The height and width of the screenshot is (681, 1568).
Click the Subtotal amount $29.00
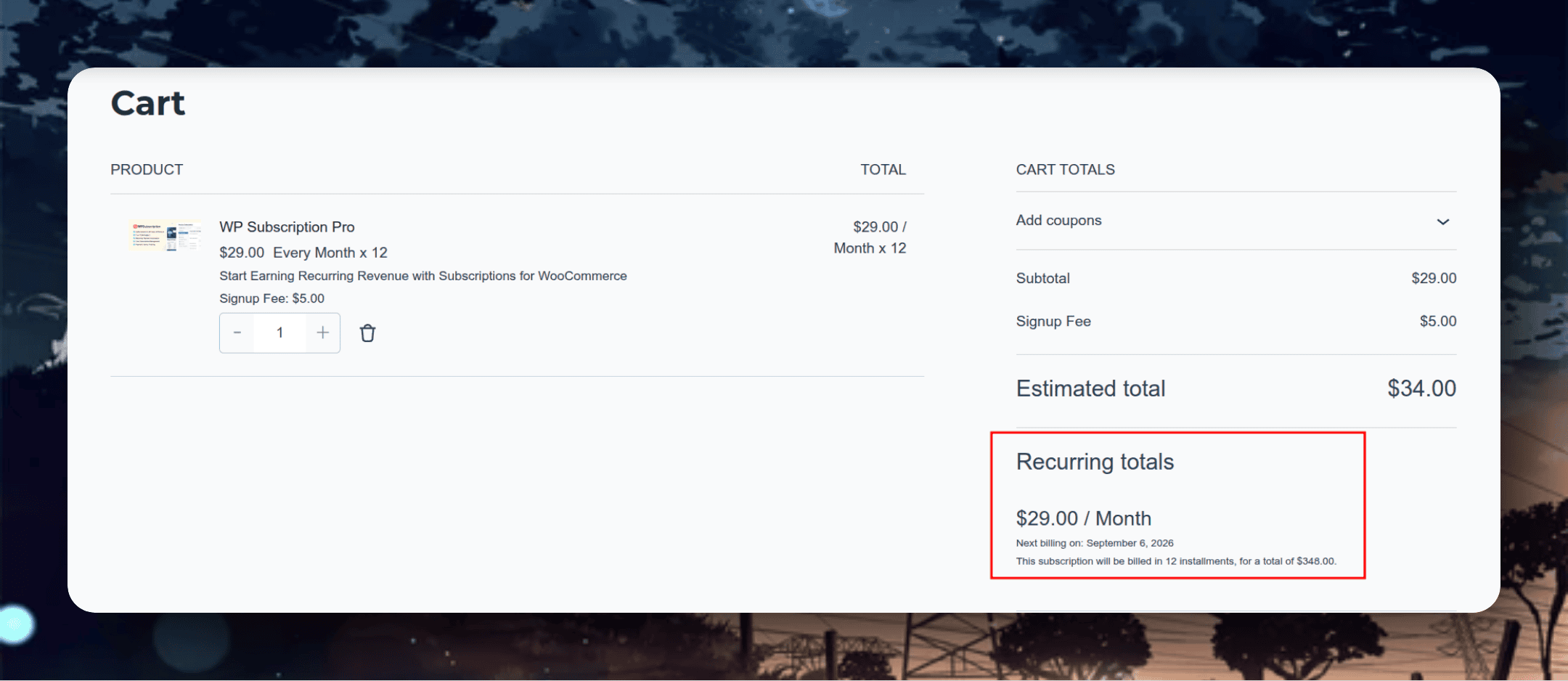coord(1434,278)
